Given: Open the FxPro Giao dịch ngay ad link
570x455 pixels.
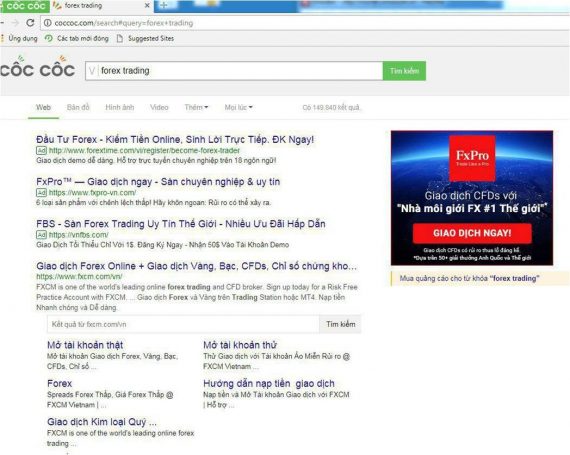Looking at the screenshot, I should pyautogui.click(x=158, y=182).
